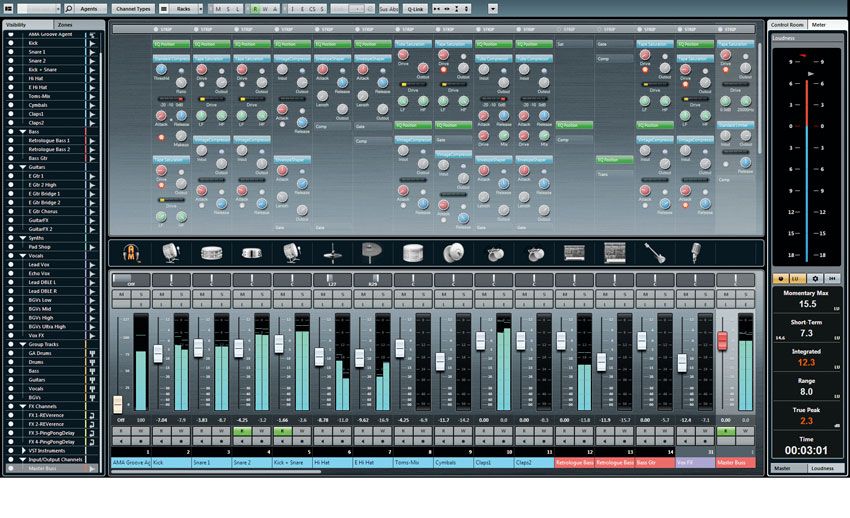
Task: Click the AM Groove Agent channel icon
Action: (131, 252)
